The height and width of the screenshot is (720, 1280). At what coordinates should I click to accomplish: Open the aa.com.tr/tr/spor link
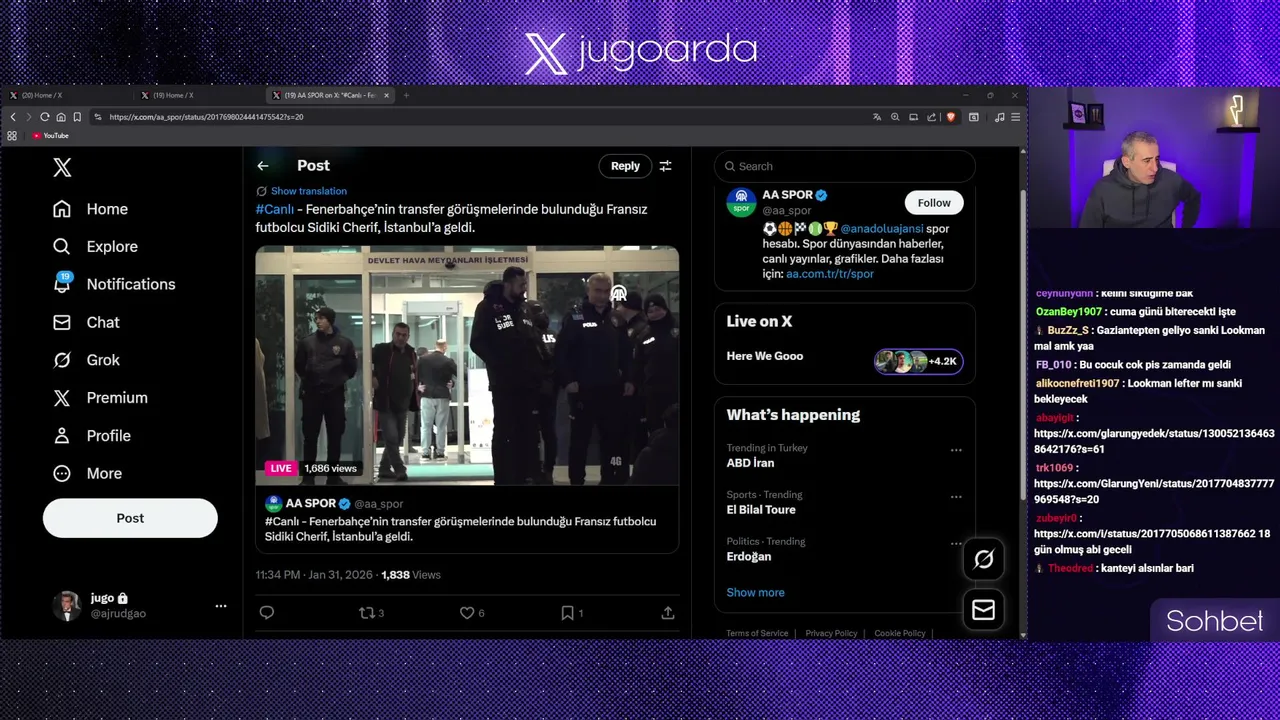pyautogui.click(x=830, y=274)
